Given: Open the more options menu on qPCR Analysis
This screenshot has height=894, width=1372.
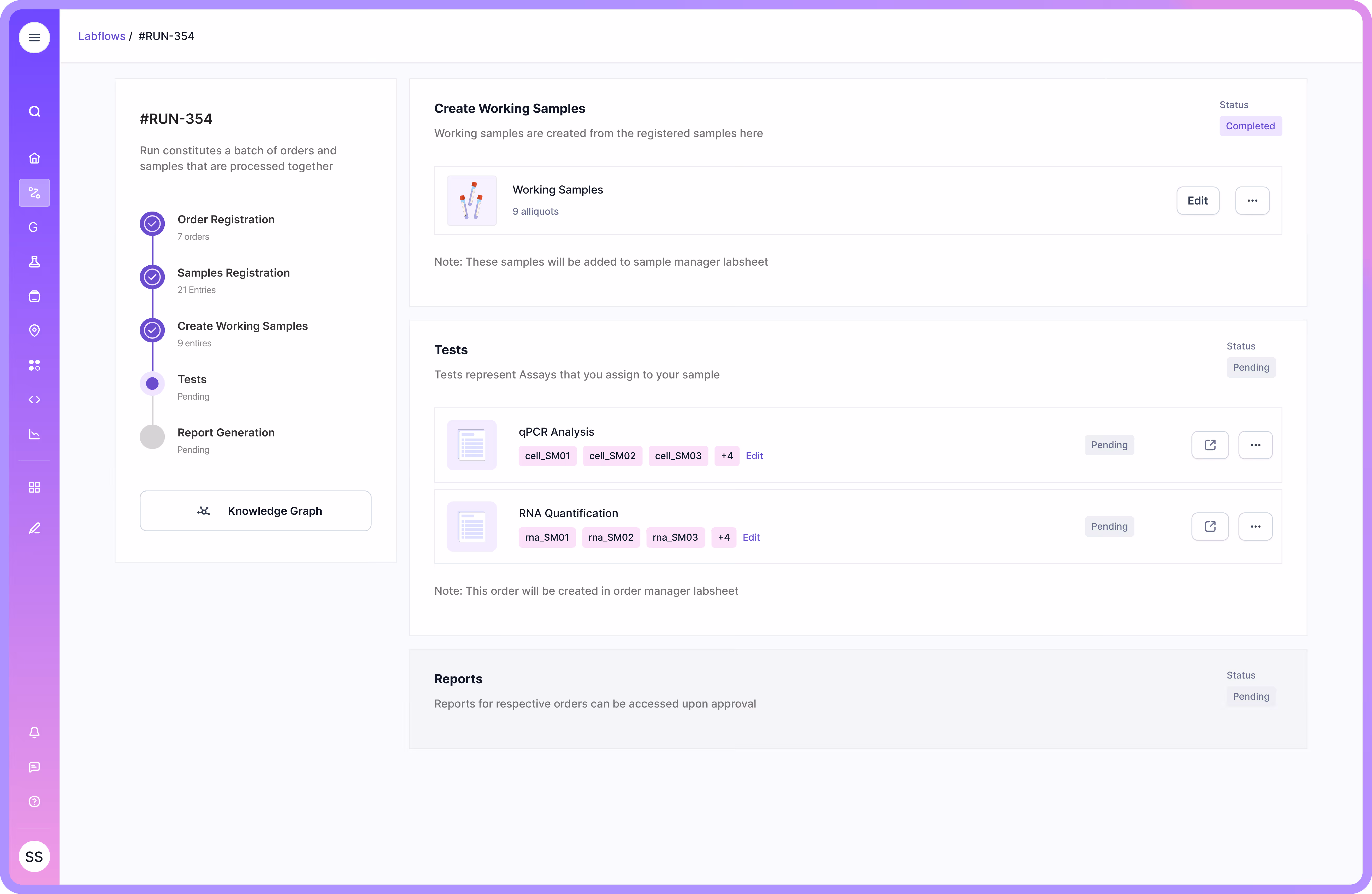Looking at the screenshot, I should (1256, 445).
